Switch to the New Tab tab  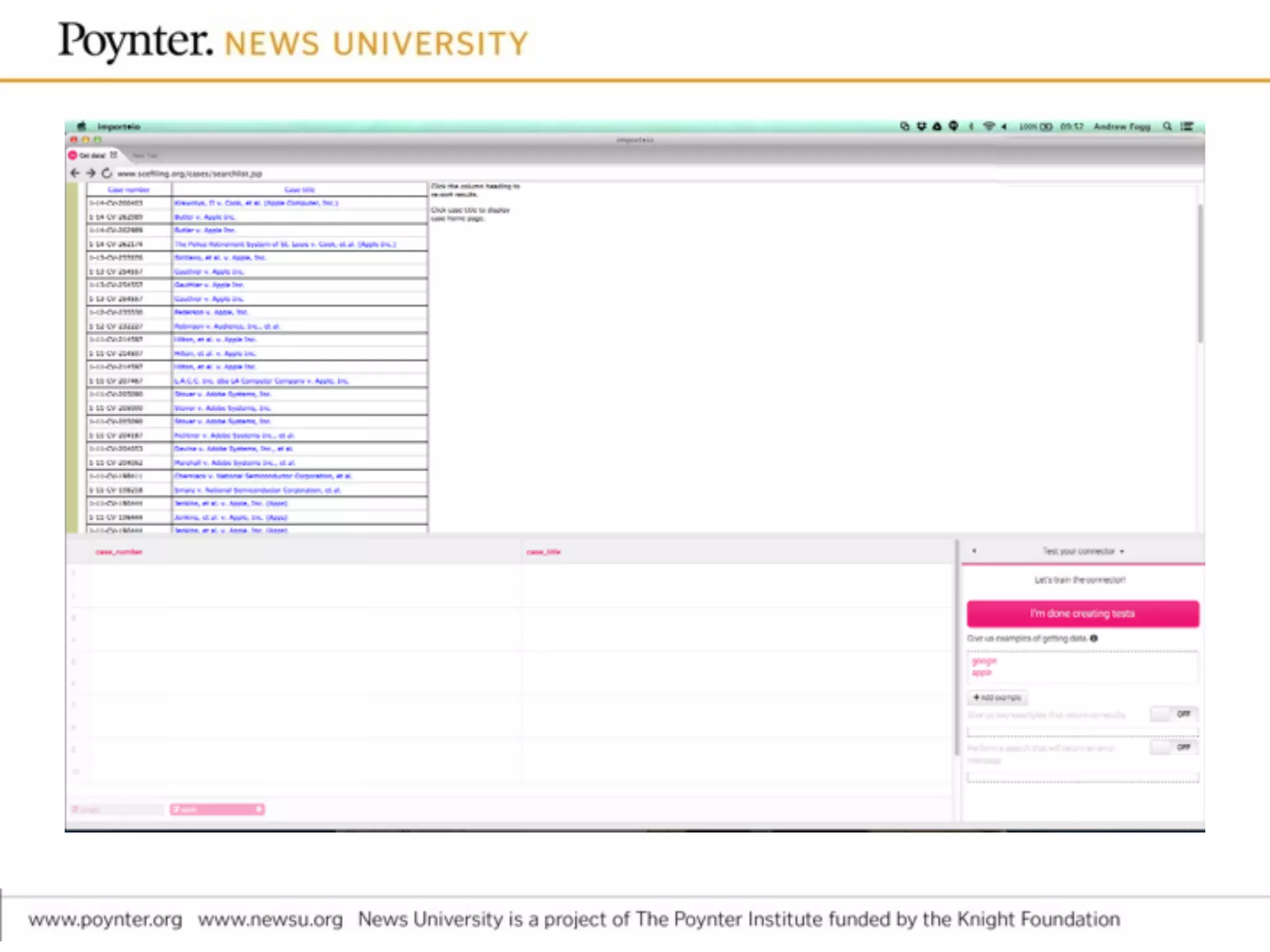click(x=146, y=156)
